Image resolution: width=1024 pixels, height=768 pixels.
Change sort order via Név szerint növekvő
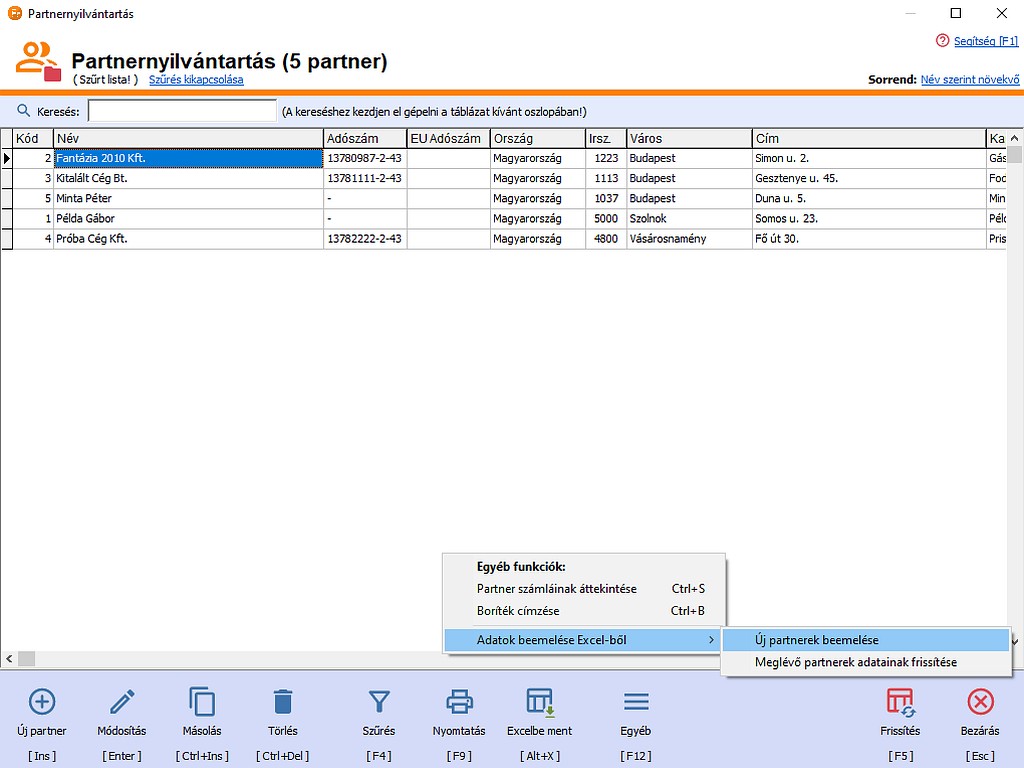(x=969, y=80)
